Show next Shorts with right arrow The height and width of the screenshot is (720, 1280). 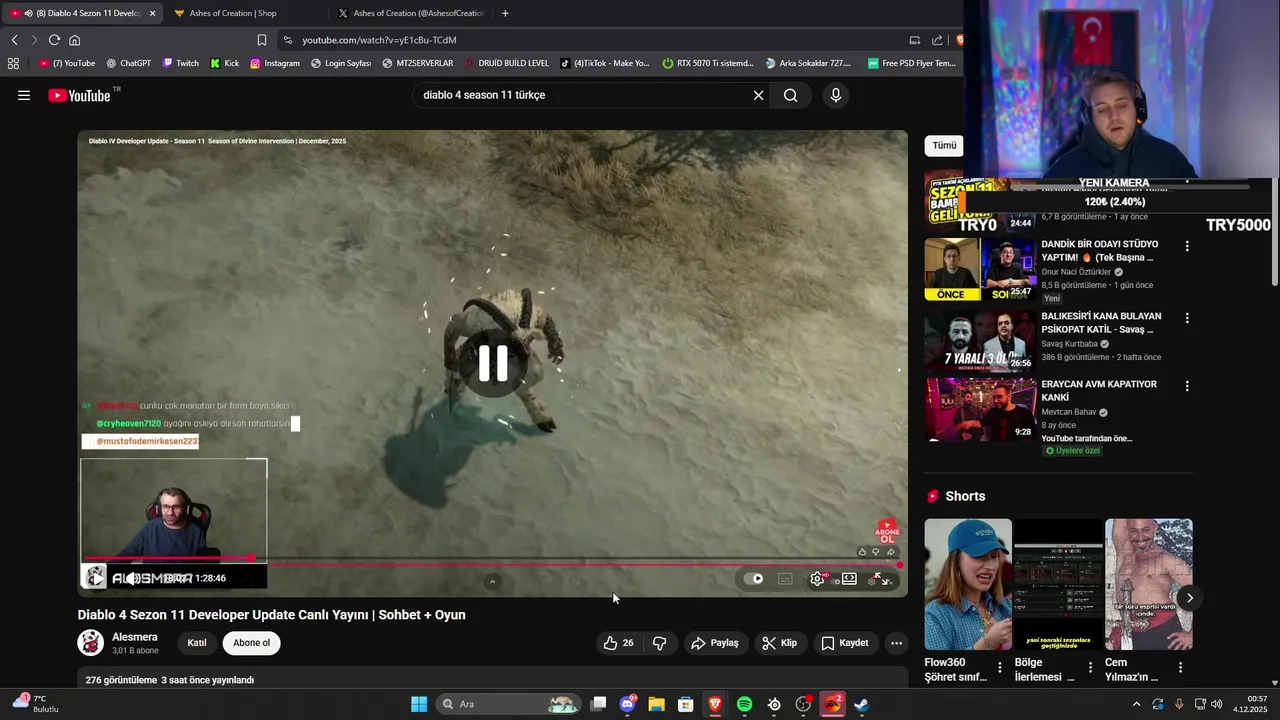[1189, 598]
